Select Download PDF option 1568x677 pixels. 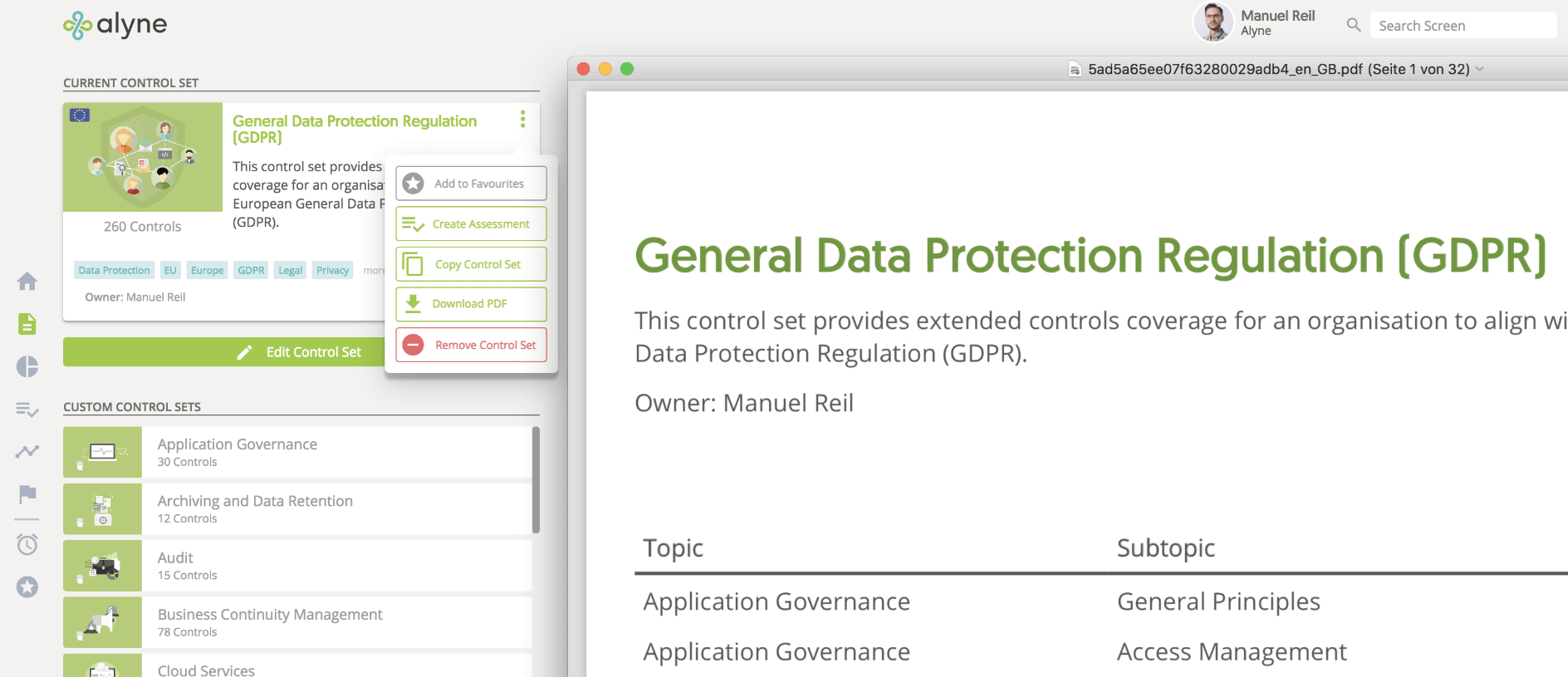(x=471, y=304)
